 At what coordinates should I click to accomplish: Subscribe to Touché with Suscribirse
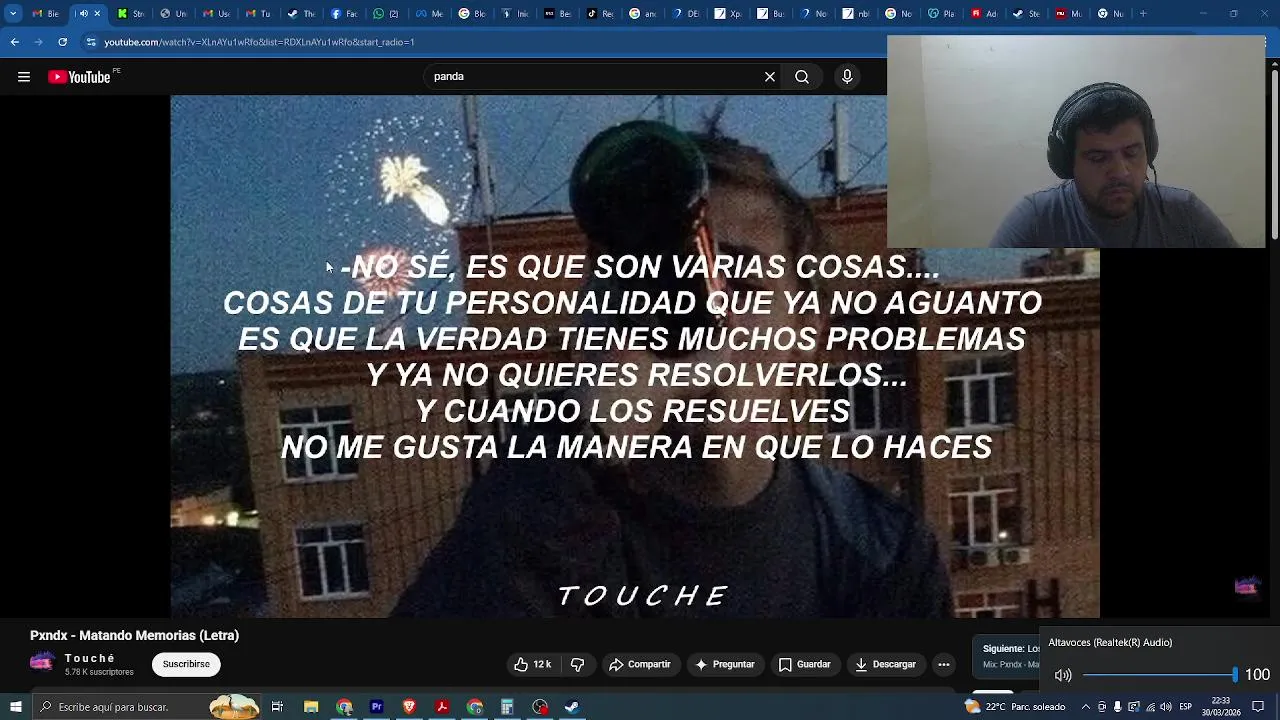point(186,664)
